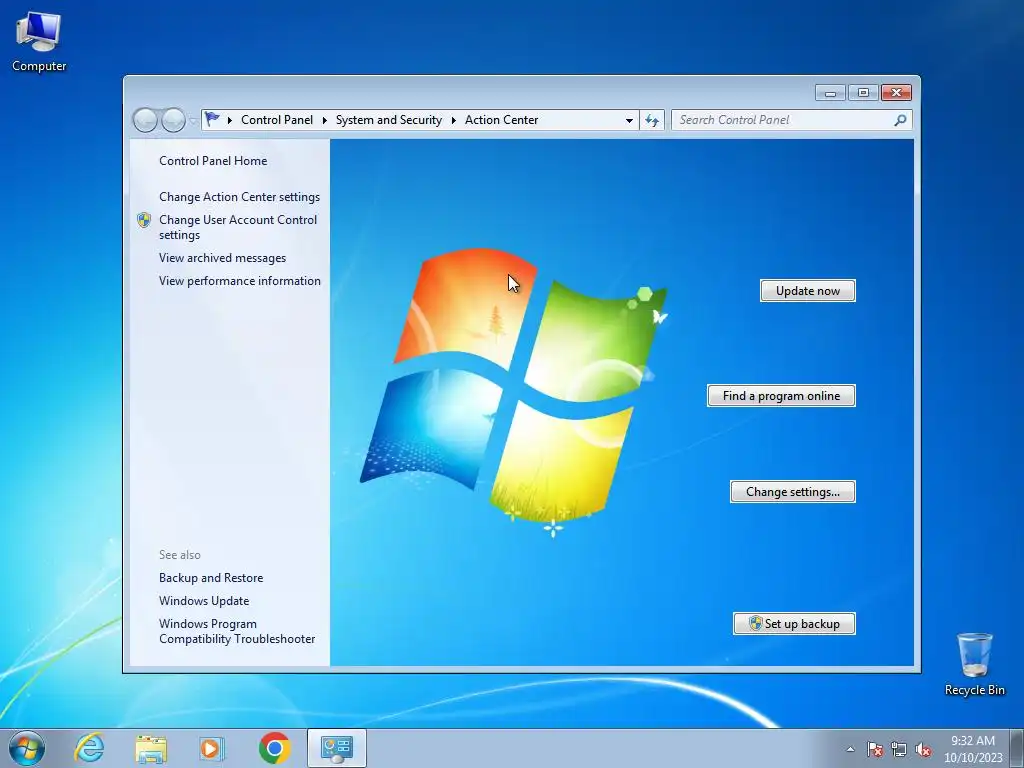
Task: Click the network status tray icon
Action: pyautogui.click(x=899, y=749)
